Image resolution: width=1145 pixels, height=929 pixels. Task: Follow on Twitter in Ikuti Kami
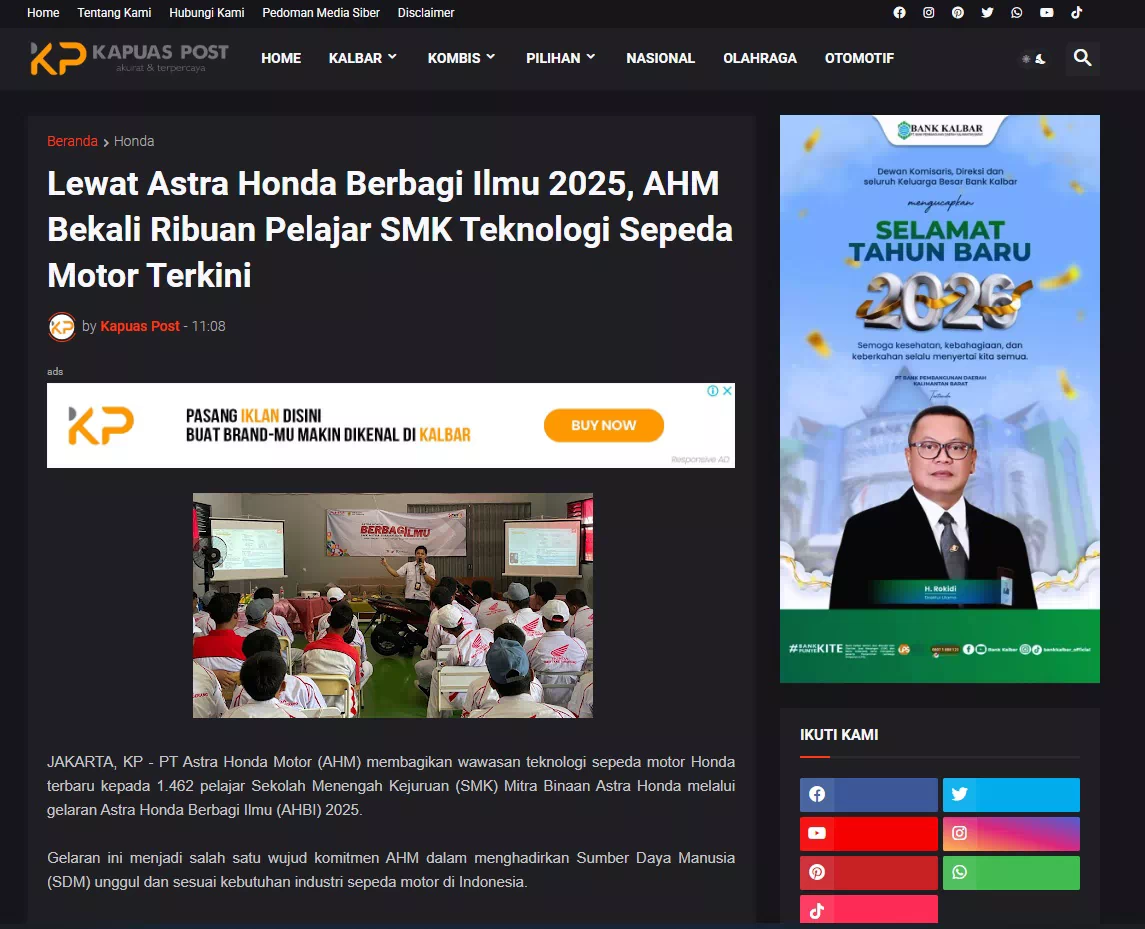[1011, 795]
